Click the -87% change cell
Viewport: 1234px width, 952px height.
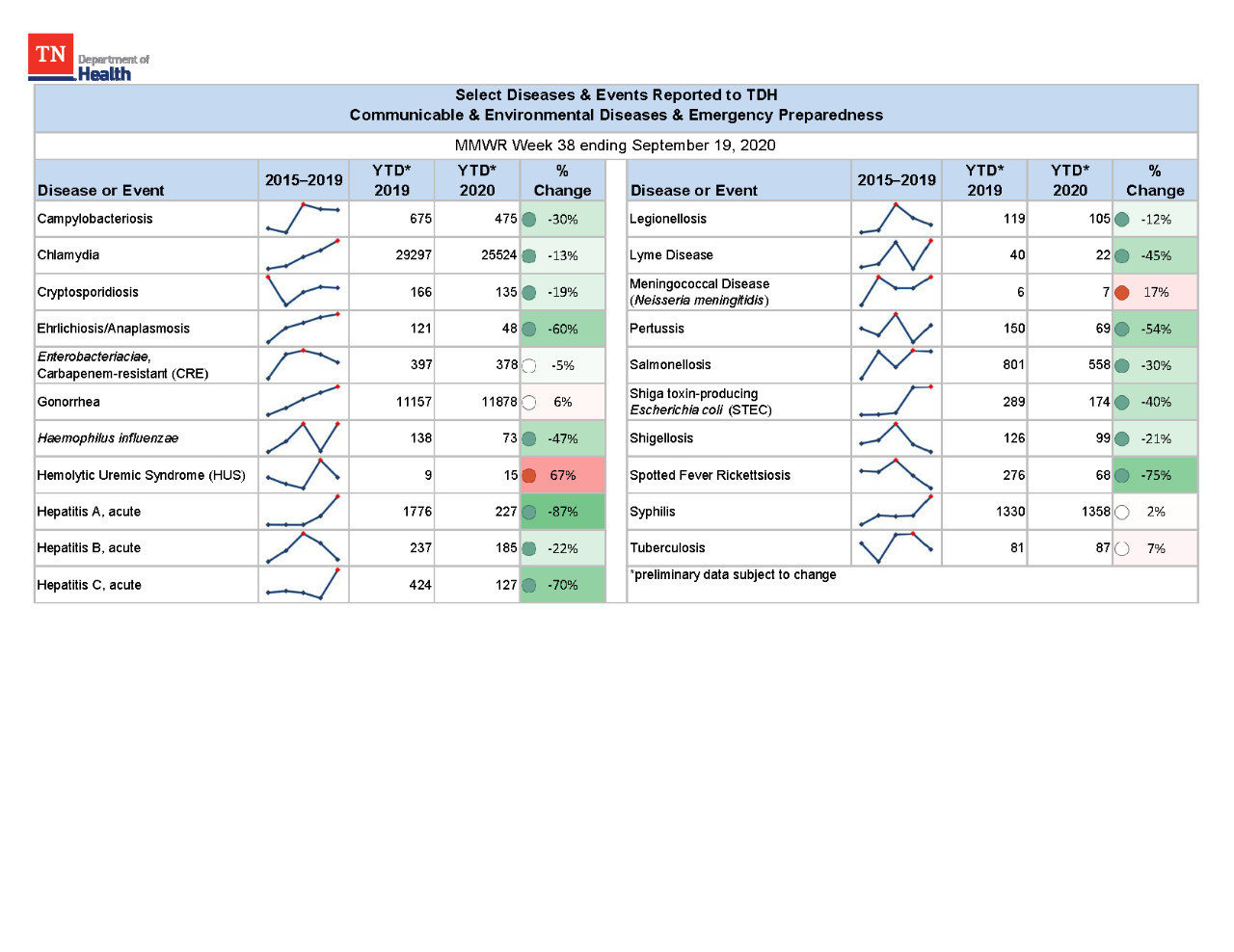[x=563, y=512]
